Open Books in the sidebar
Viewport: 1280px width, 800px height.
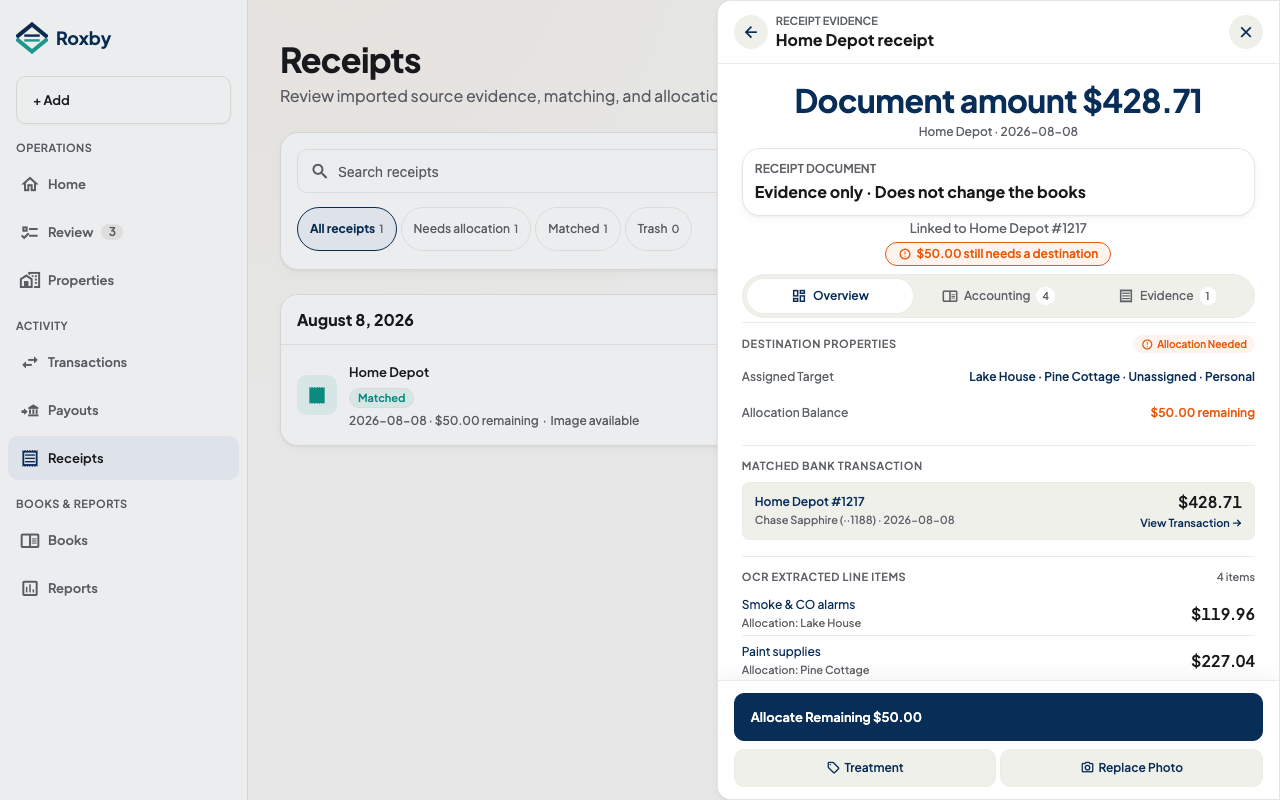123,540
